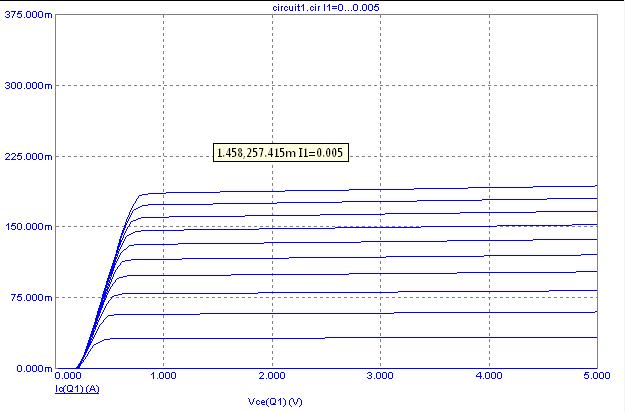
Task: Click the Vce(Q1) (V) axis label
Action: 275,401
